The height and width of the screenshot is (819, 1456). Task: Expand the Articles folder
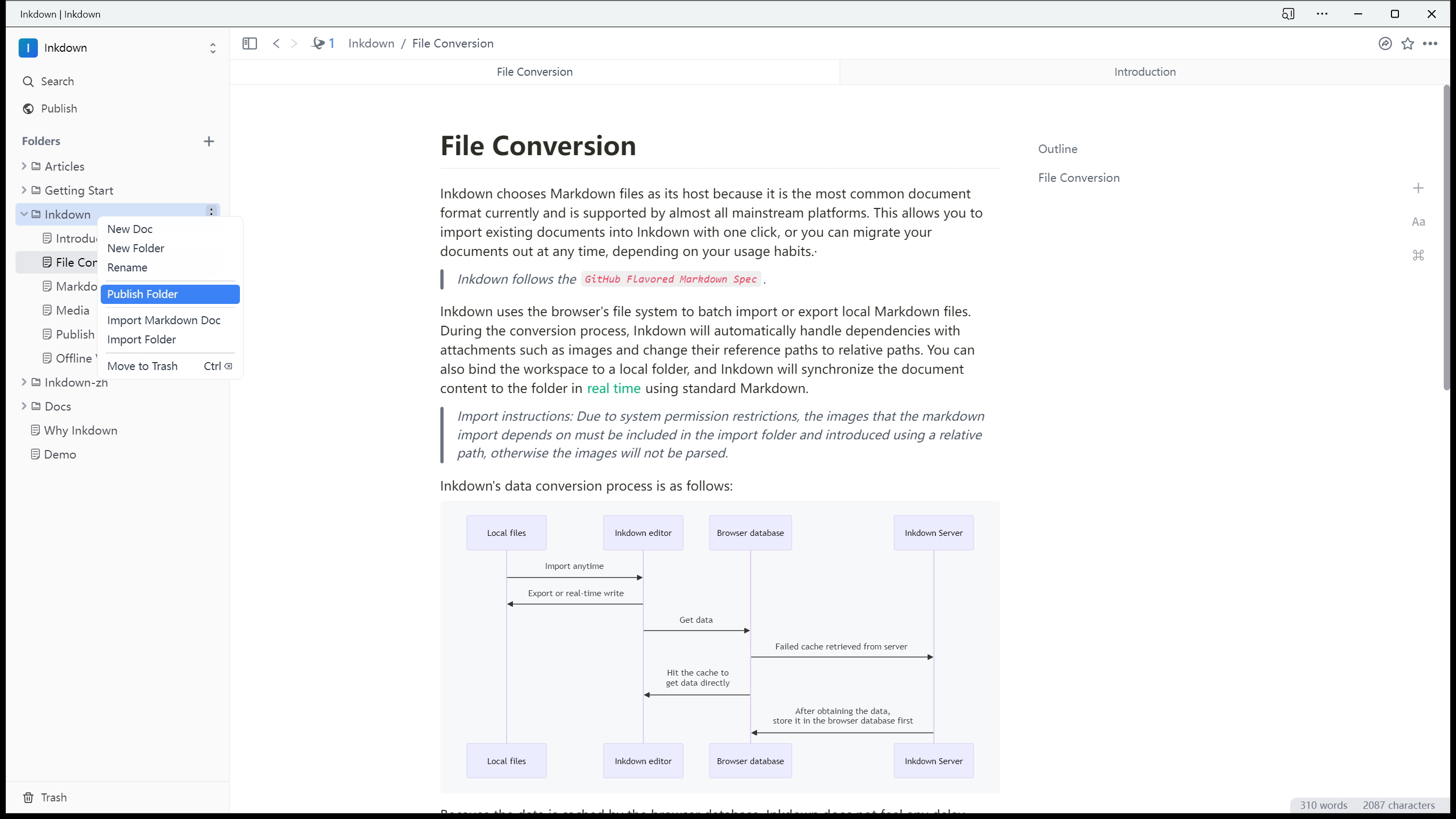pos(24,166)
